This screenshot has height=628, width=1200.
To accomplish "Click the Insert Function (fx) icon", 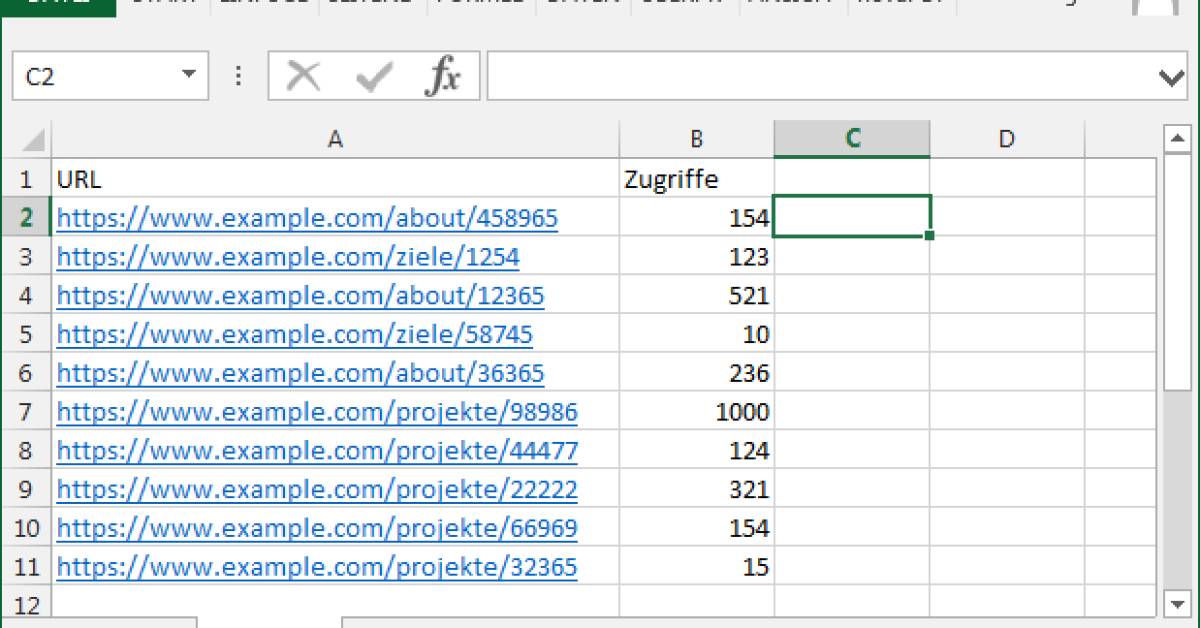I will (x=444, y=75).
